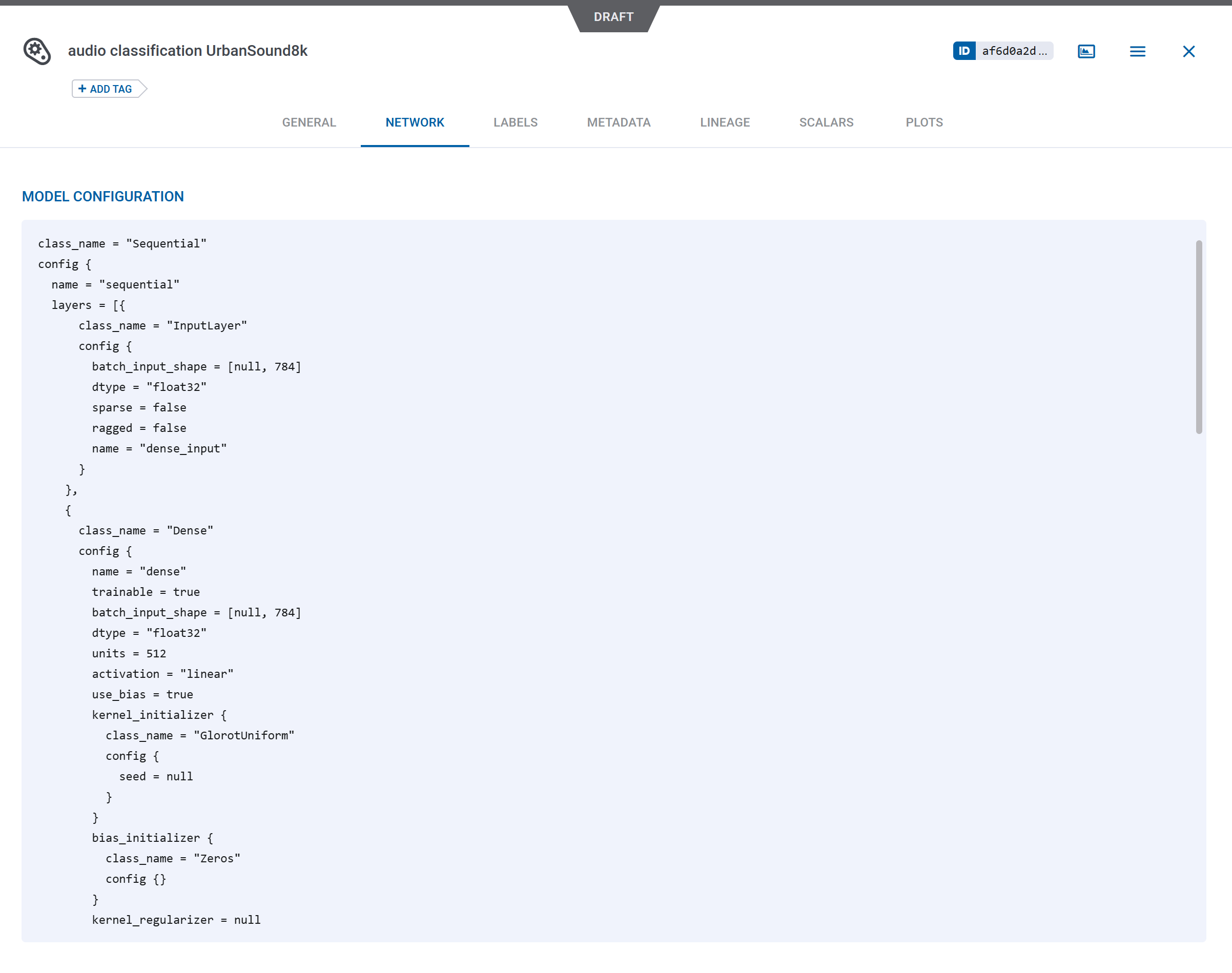The image size is (1232, 973).
Task: Open the LABELS tab
Action: (x=515, y=122)
